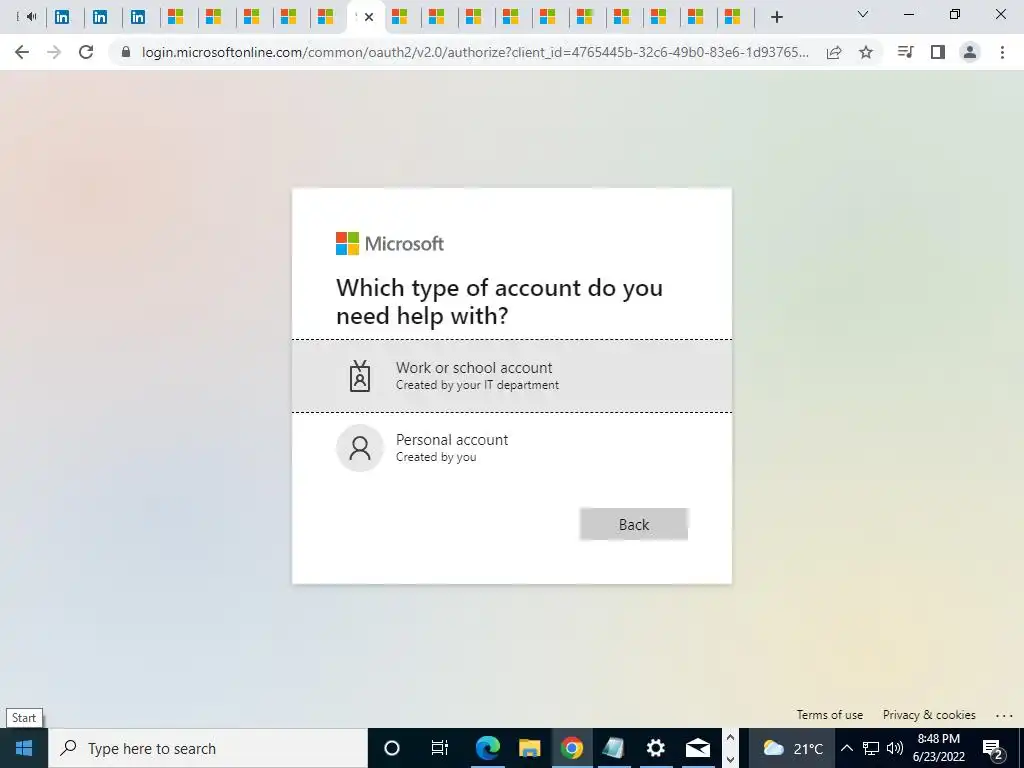
Task: Open the Privacy & cookies link
Action: pyautogui.click(x=929, y=714)
